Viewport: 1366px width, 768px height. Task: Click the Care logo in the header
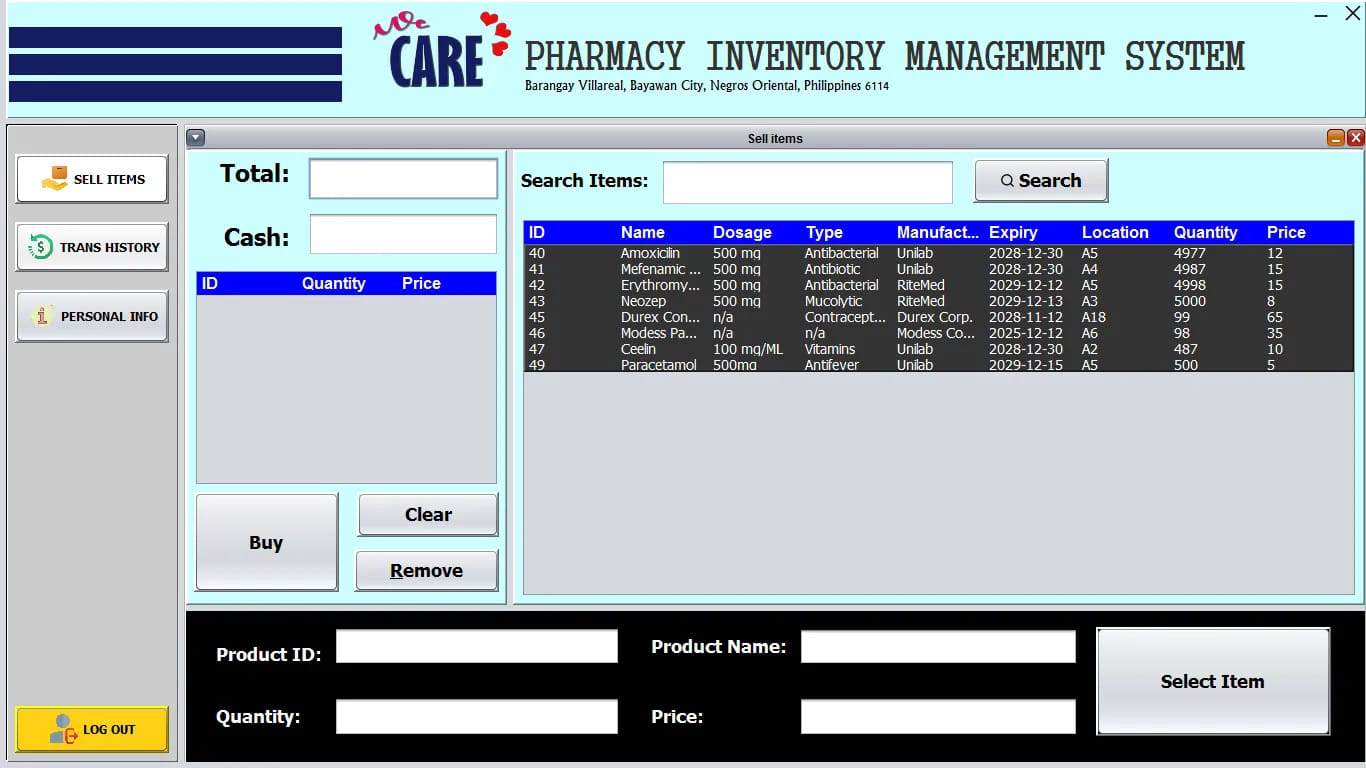pyautogui.click(x=441, y=51)
